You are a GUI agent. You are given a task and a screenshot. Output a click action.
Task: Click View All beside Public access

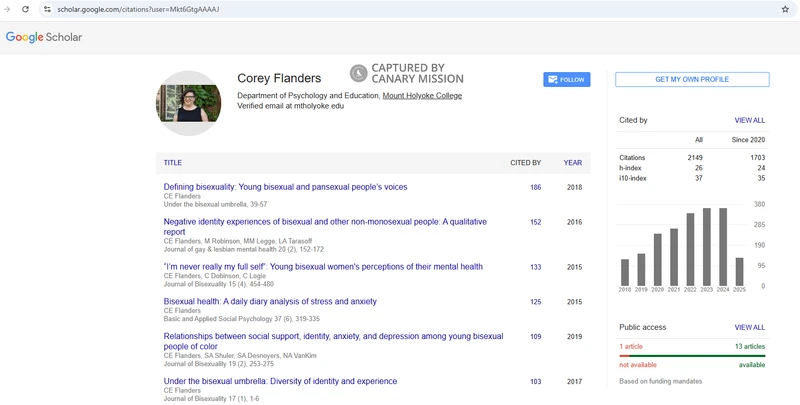[749, 327]
